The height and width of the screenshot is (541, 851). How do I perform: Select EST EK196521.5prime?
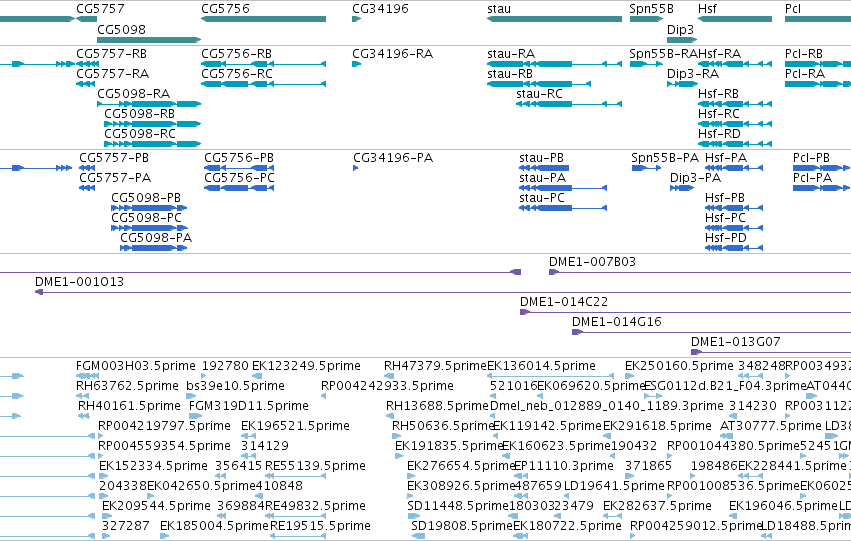coord(295,427)
